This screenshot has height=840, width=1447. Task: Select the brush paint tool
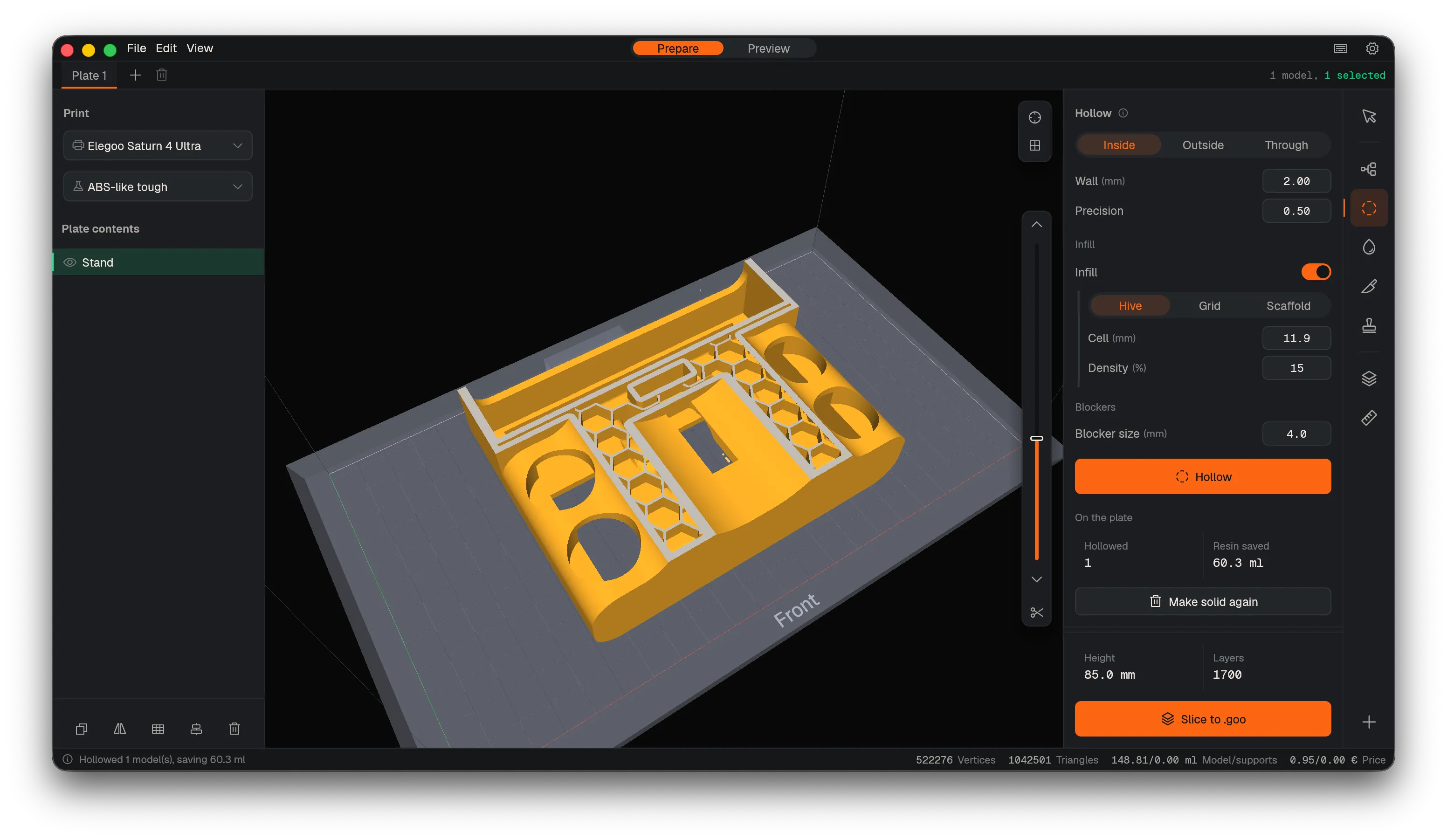(1368, 286)
